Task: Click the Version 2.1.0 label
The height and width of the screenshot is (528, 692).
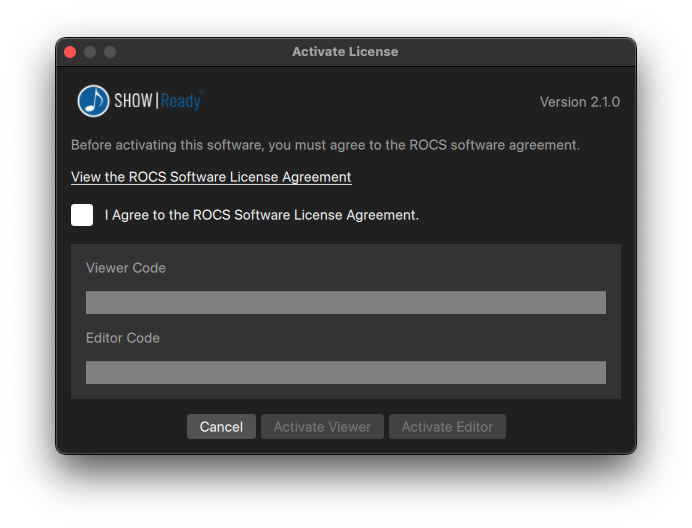Action: coord(579,102)
